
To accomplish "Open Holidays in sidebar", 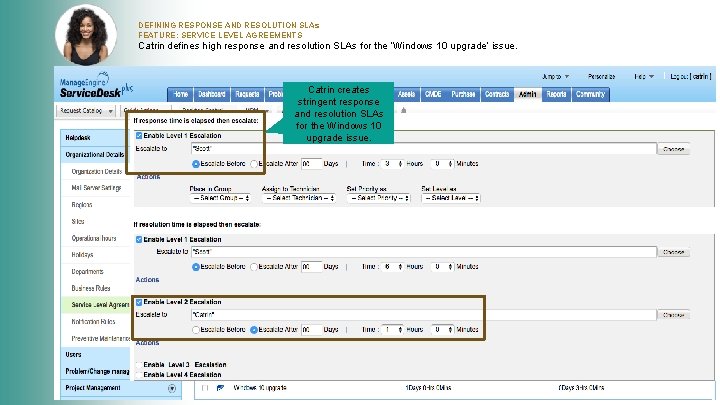I will click(x=82, y=255).
